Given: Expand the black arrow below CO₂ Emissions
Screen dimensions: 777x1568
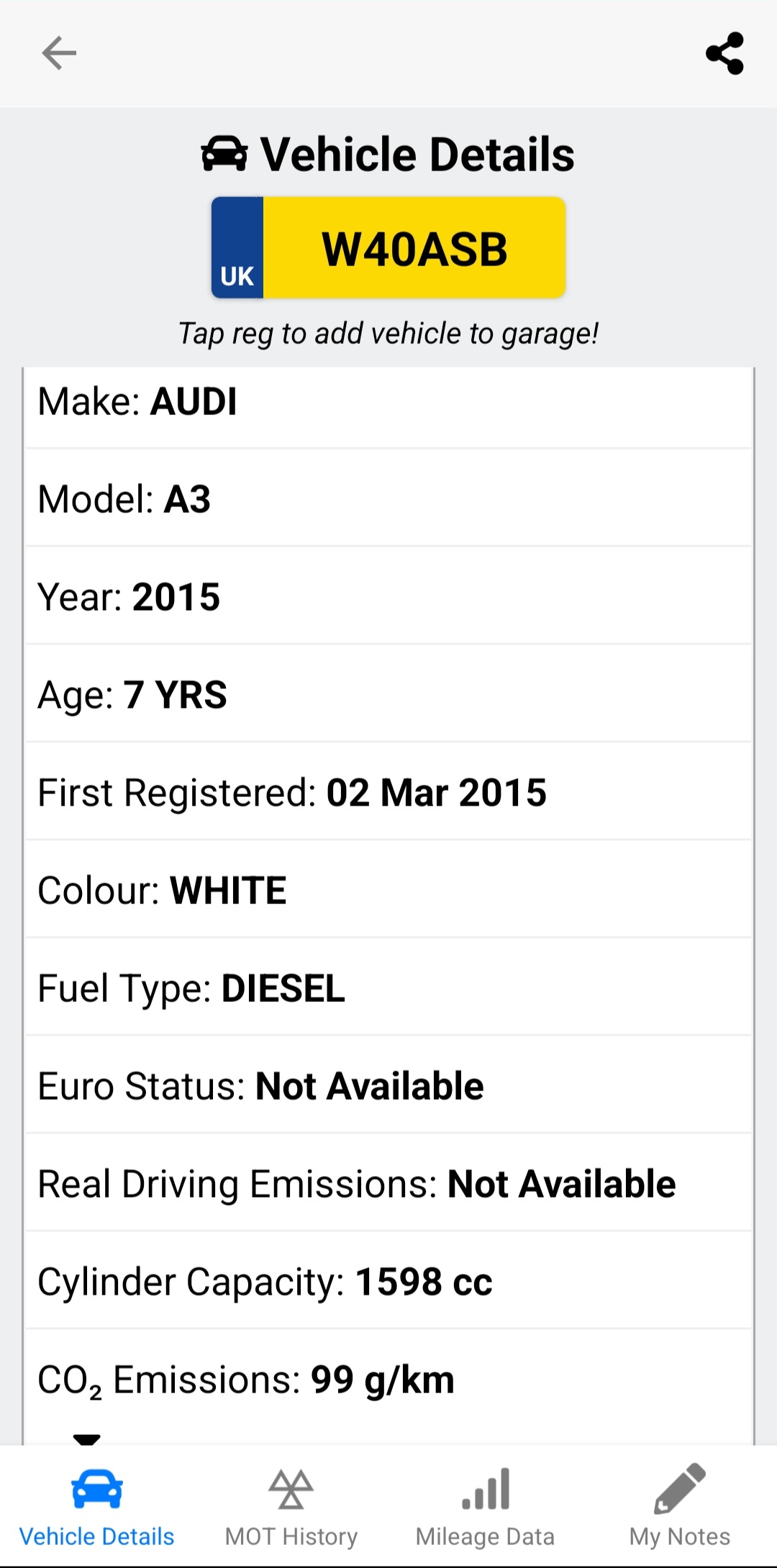Looking at the screenshot, I should [87, 1439].
